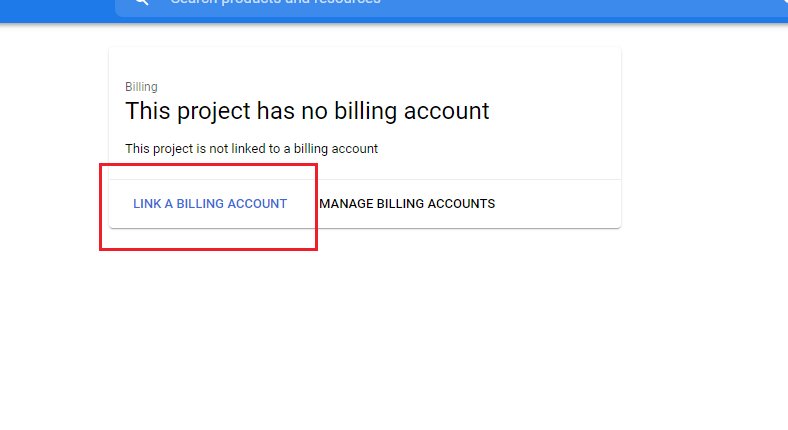This screenshot has width=788, height=430.
Task: Click empty space right of MANAGE BILLING ACCOUNTS
Action: pyautogui.click(x=560, y=204)
